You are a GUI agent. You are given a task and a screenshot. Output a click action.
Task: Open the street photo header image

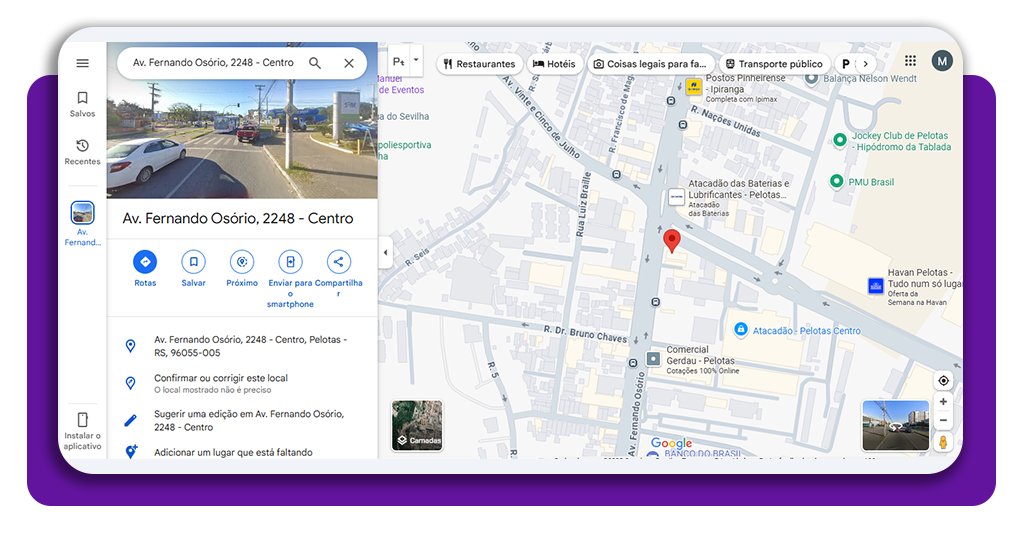click(x=242, y=140)
